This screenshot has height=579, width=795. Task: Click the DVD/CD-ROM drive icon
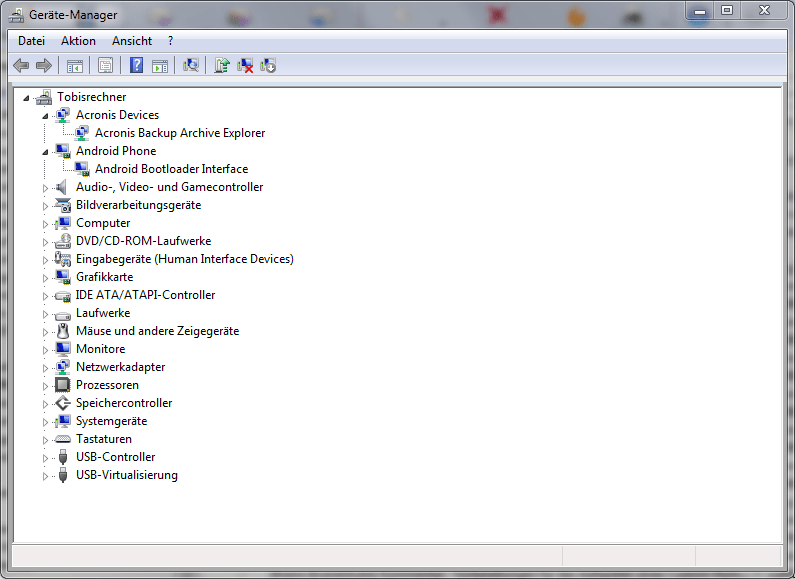click(63, 241)
